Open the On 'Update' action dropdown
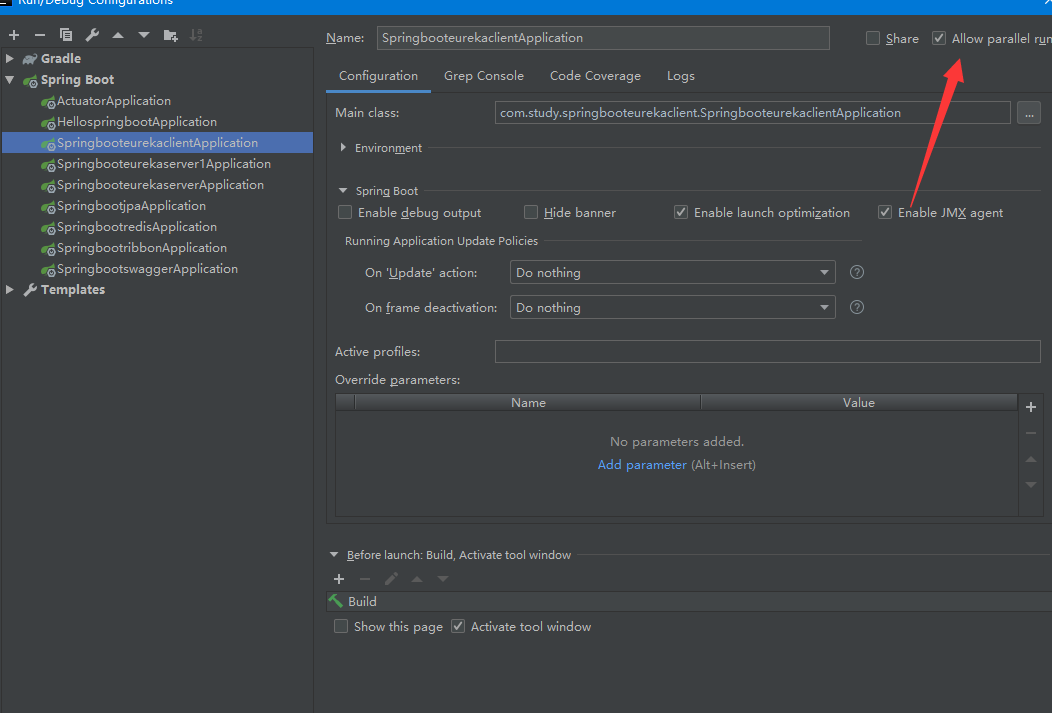The height and width of the screenshot is (713, 1052). click(x=672, y=272)
